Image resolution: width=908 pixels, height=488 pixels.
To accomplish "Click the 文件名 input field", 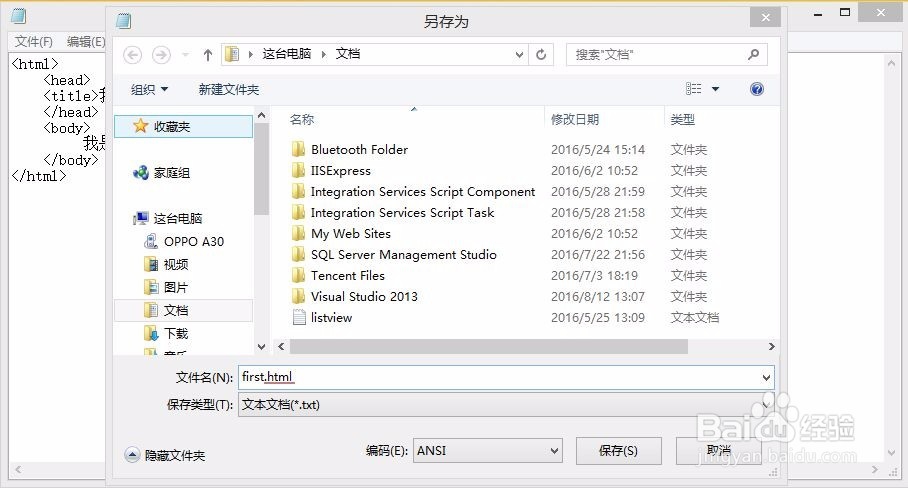I will coord(506,377).
